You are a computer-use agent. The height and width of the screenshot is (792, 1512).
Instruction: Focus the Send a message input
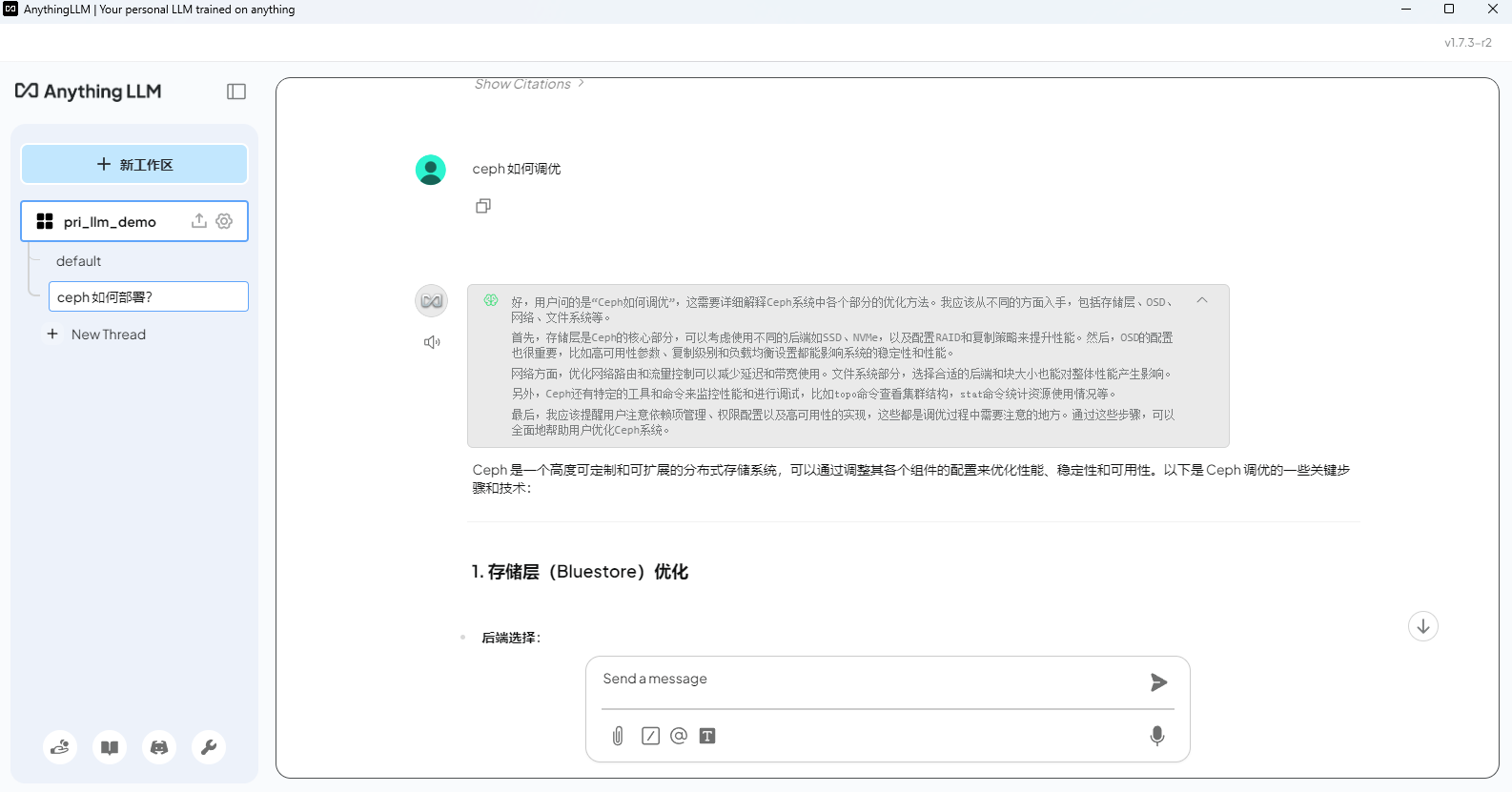click(x=869, y=680)
